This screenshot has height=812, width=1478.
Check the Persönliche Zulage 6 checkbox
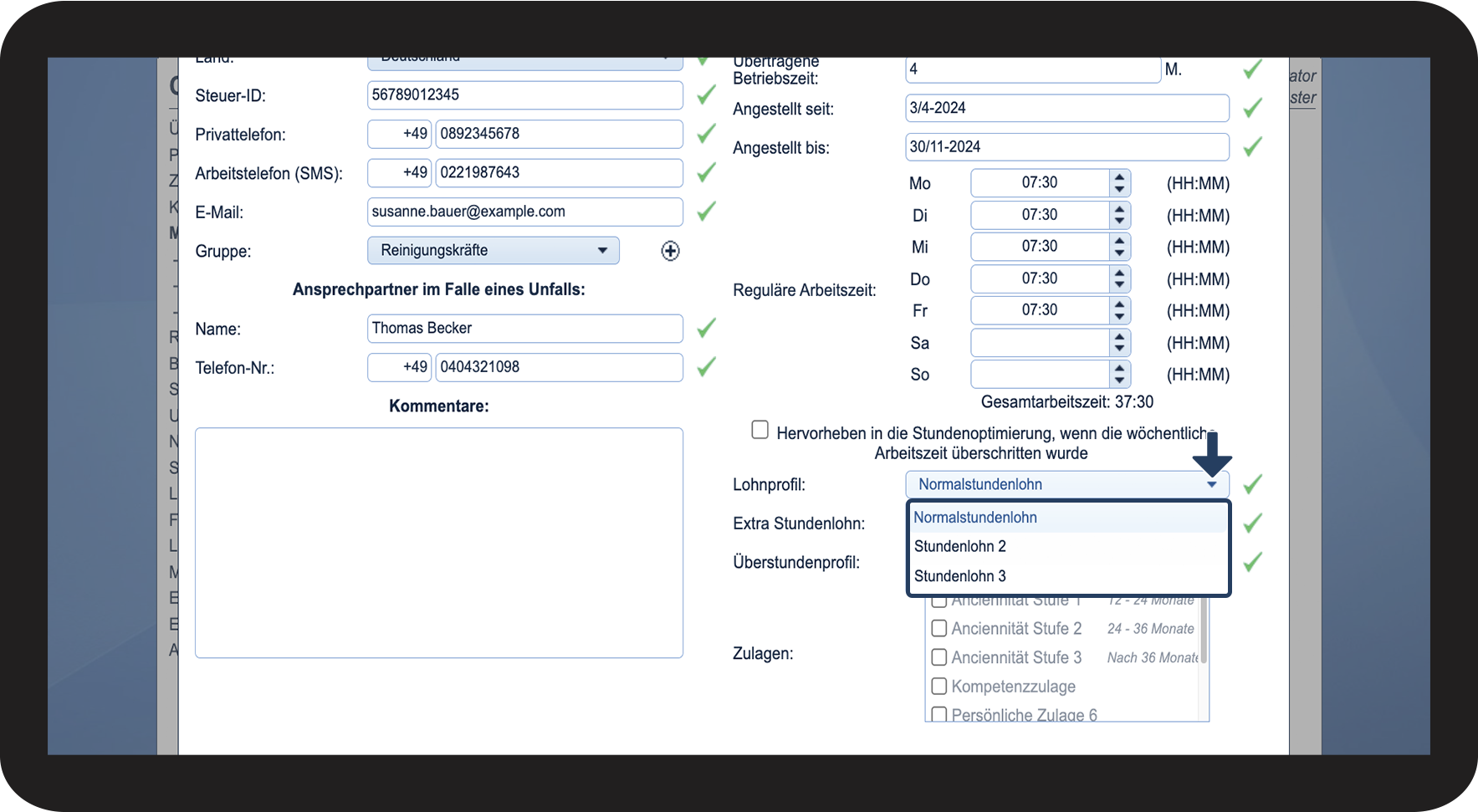click(x=939, y=714)
